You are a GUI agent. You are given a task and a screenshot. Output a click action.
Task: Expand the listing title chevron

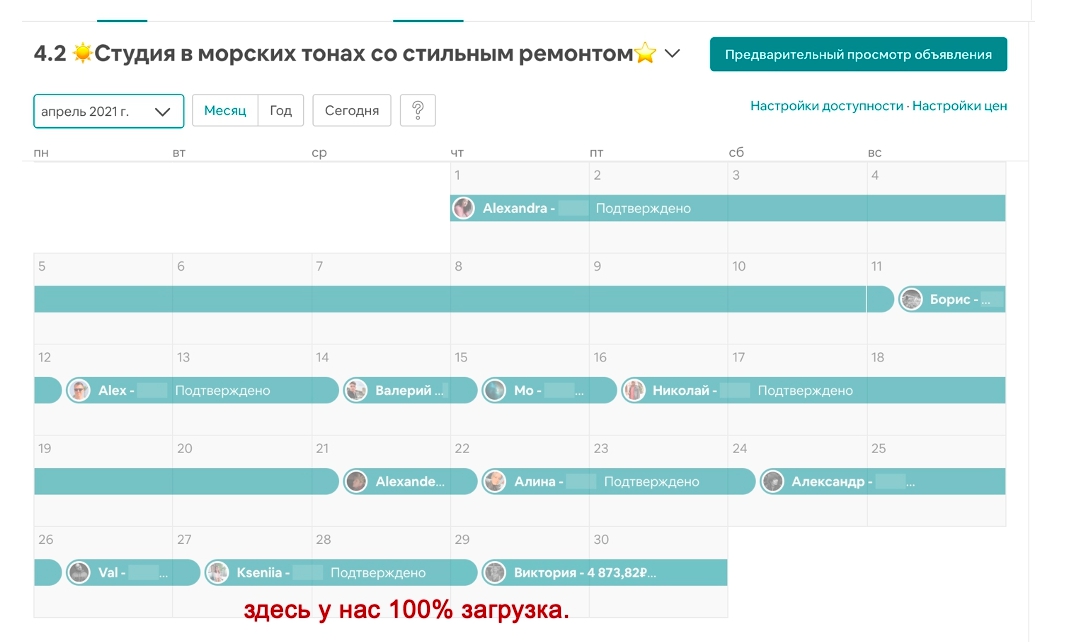(x=673, y=54)
